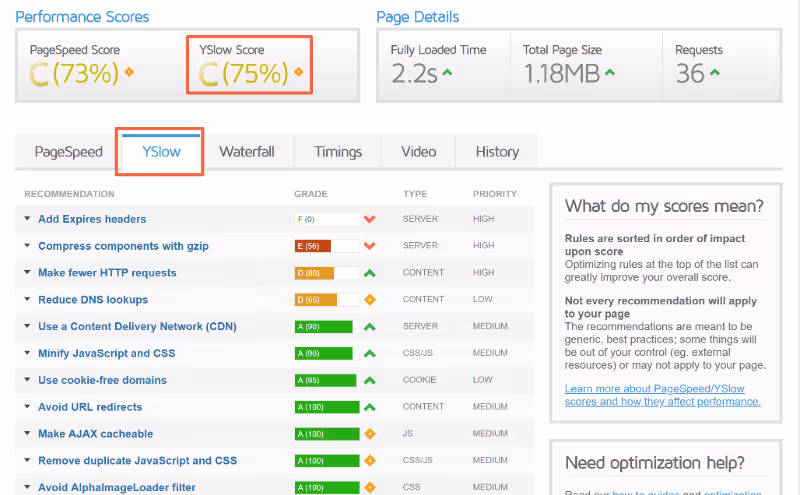The image size is (800, 495).
Task: Open Add Expires headers recommendation
Action: click(x=92, y=219)
